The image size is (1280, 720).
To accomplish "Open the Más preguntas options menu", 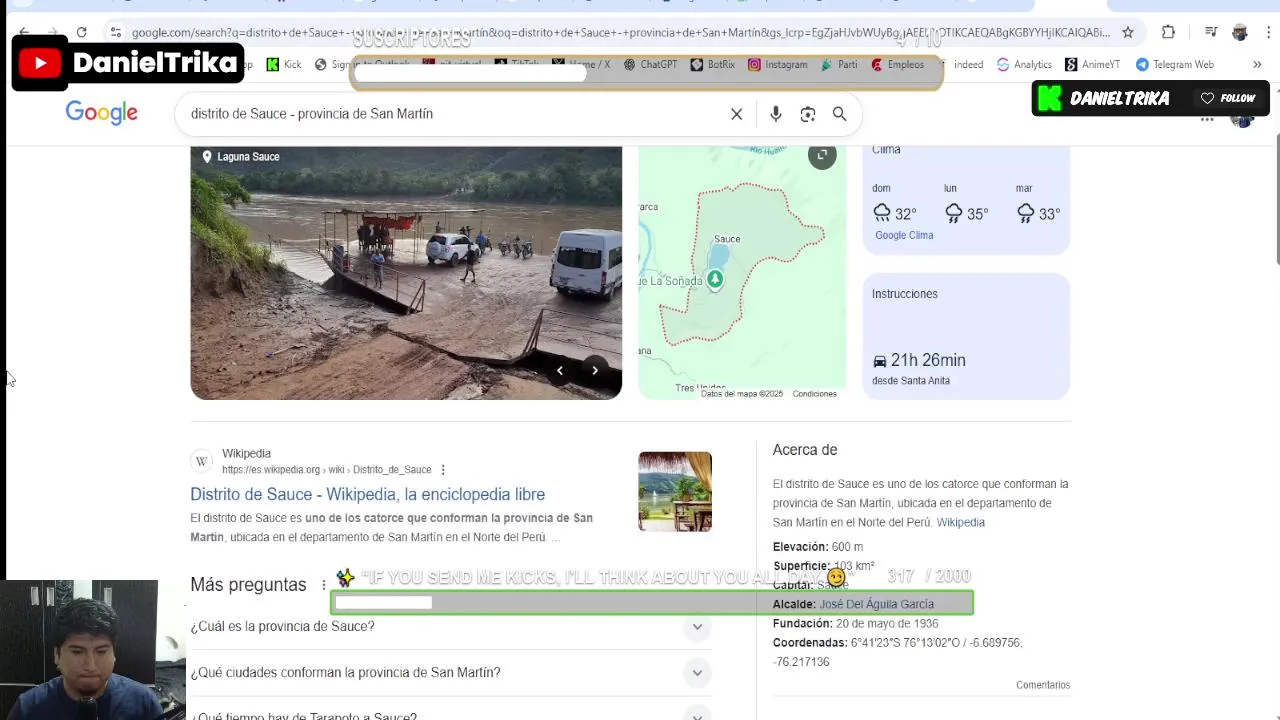I will click(x=323, y=585).
